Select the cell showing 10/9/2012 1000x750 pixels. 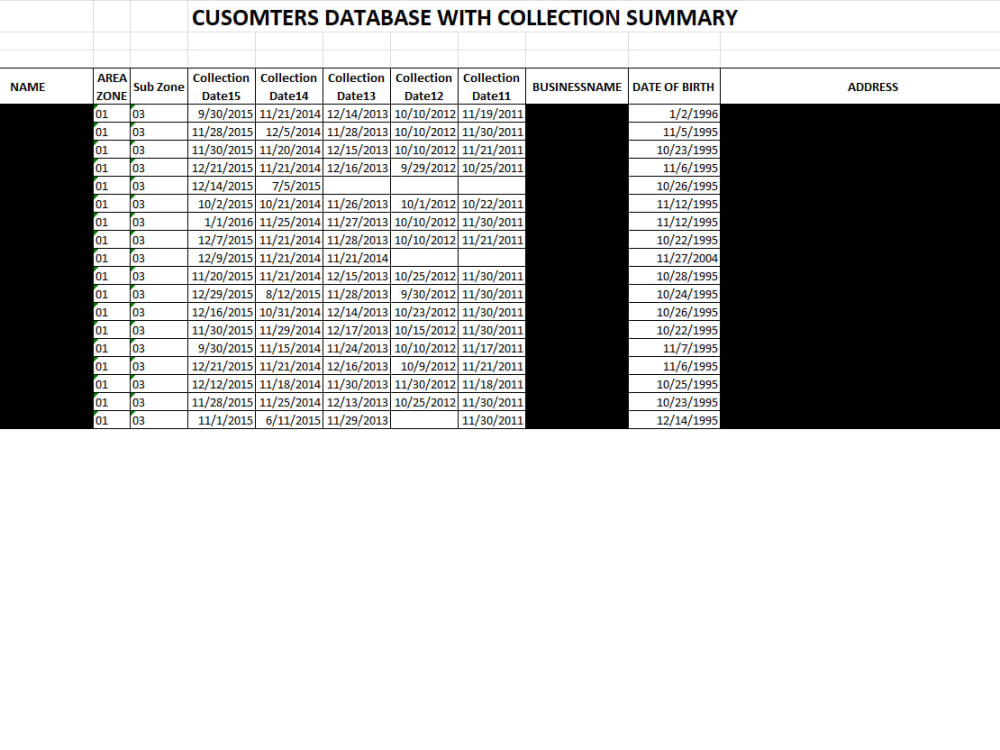coord(424,367)
